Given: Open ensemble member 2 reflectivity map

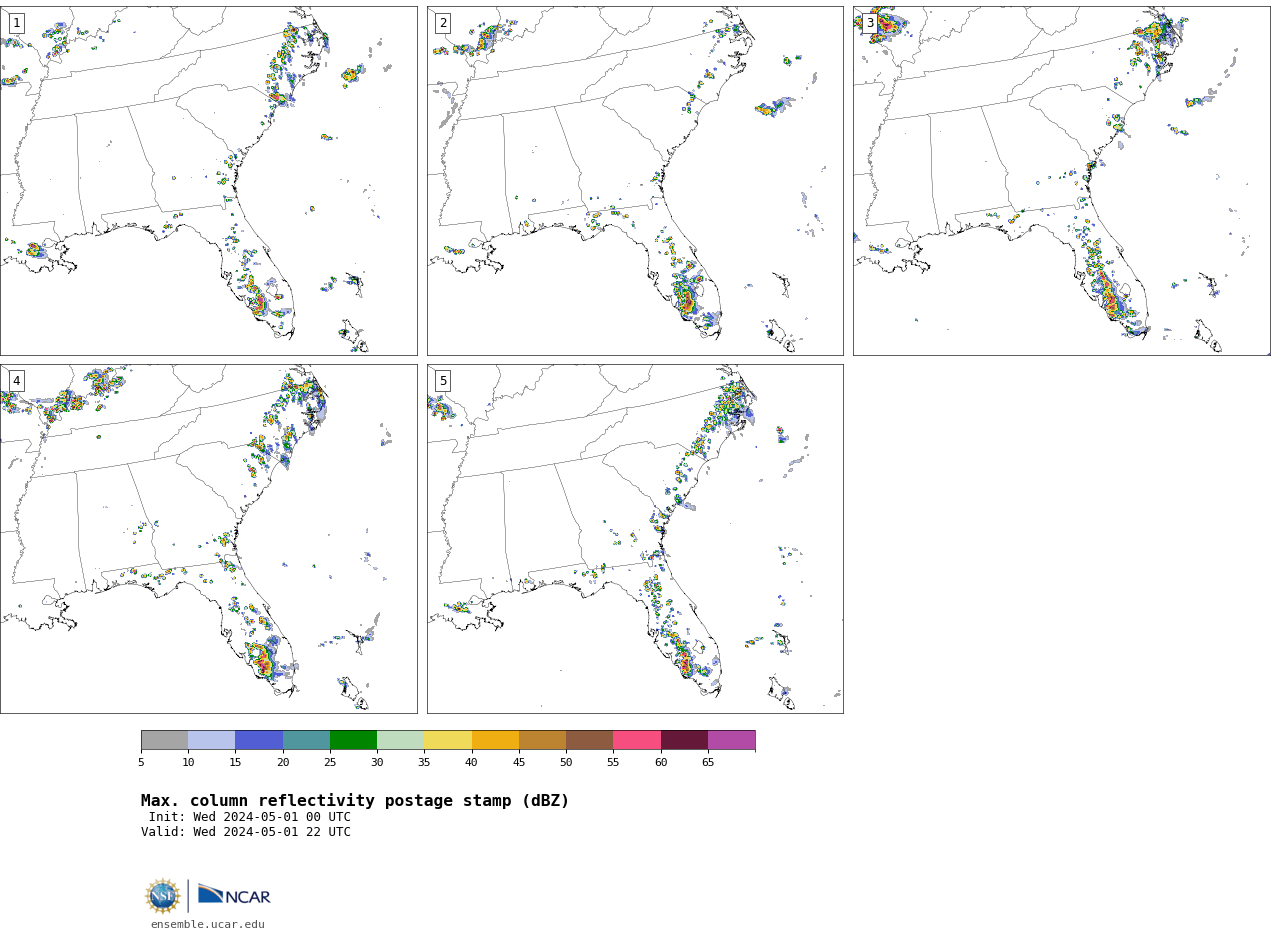Looking at the screenshot, I should [635, 181].
